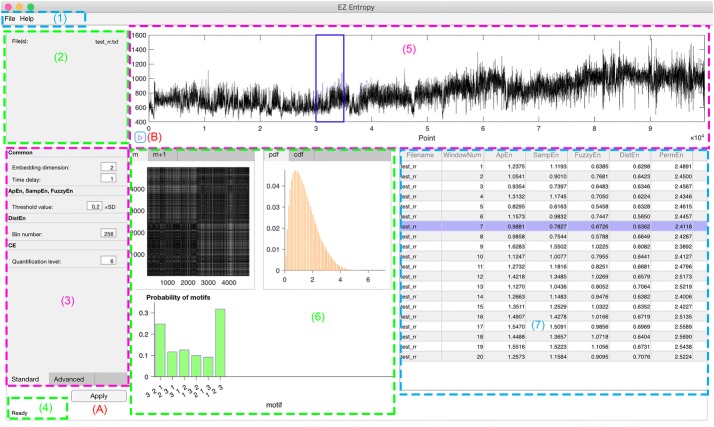This screenshot has height=427, width=714.
Task: Click the red close window button
Action: pos(8,7)
